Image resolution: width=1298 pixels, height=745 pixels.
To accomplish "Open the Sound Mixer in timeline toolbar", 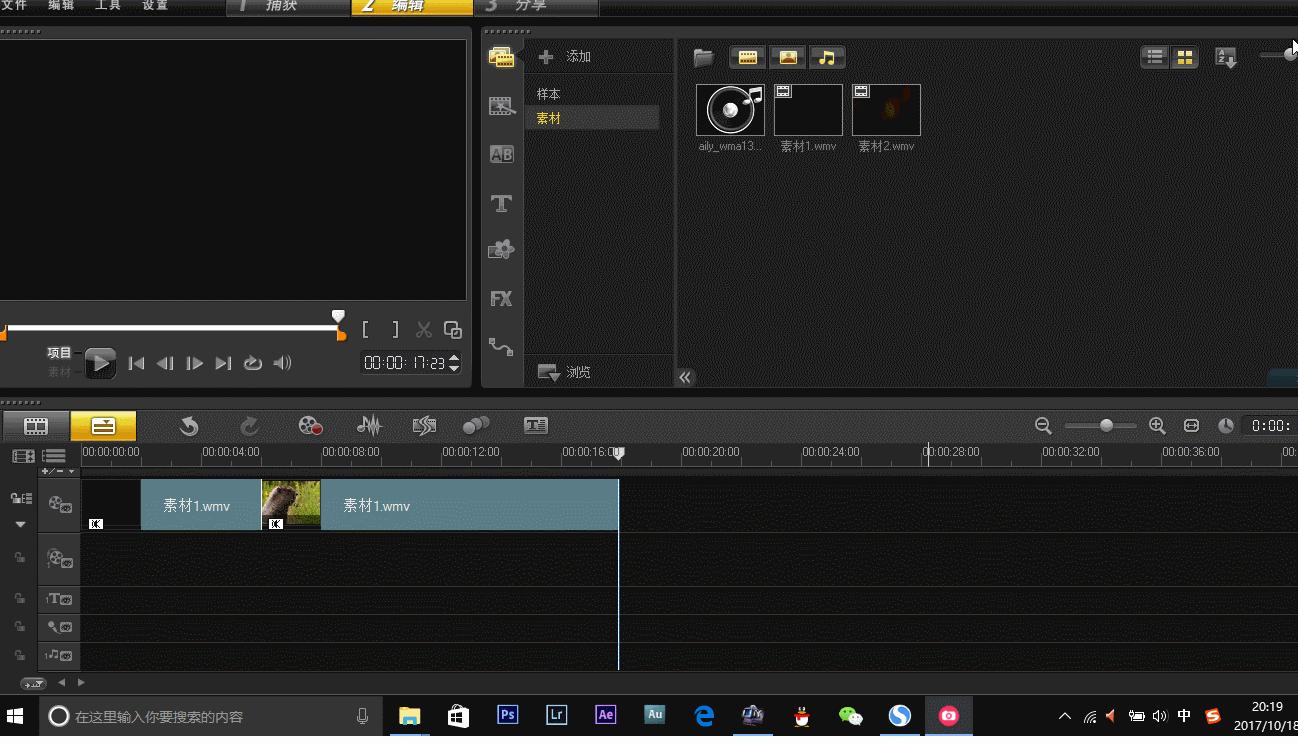I will pos(369,426).
